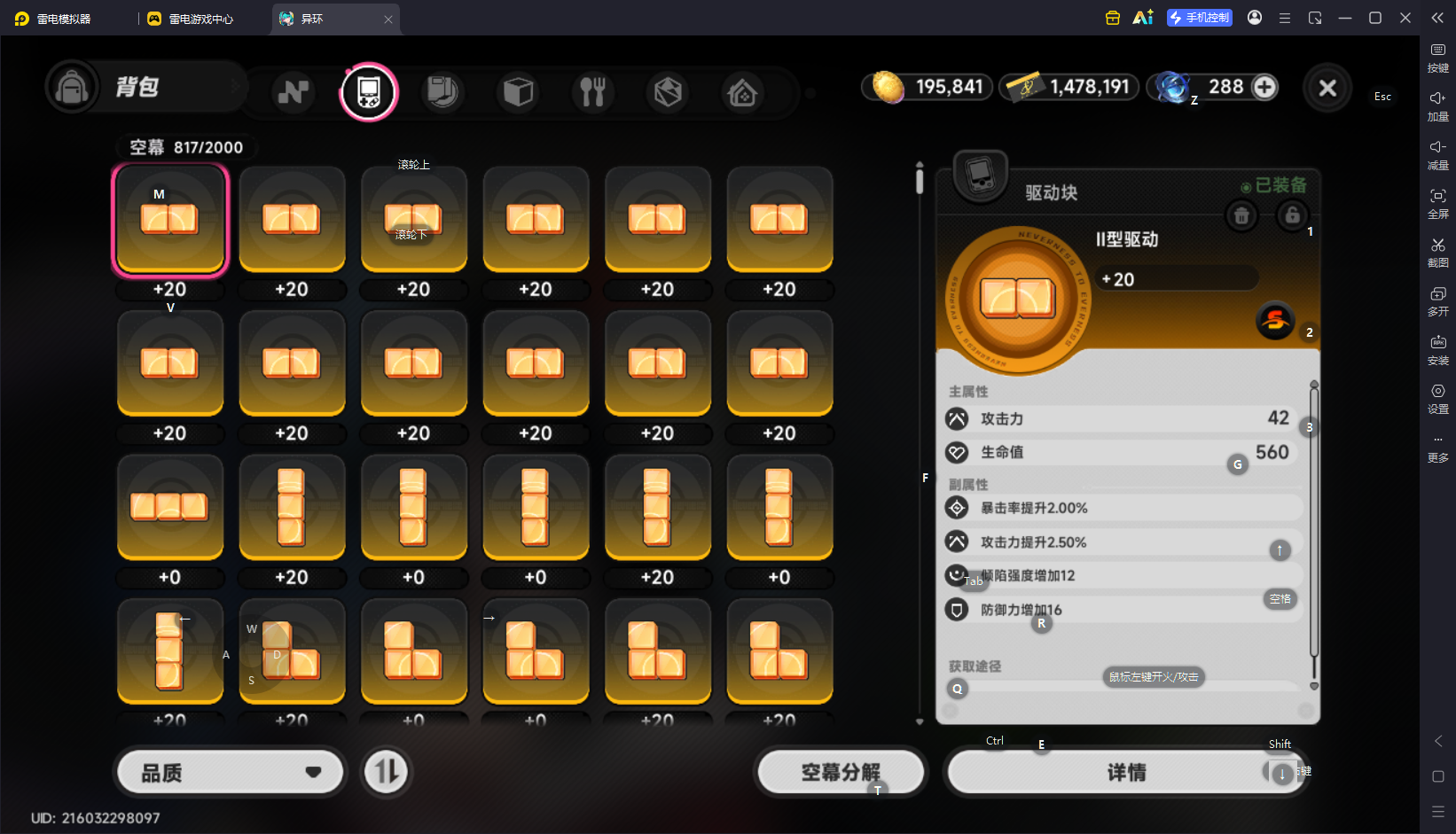
Task: Click the title bar window popout icon
Action: (x=1315, y=18)
